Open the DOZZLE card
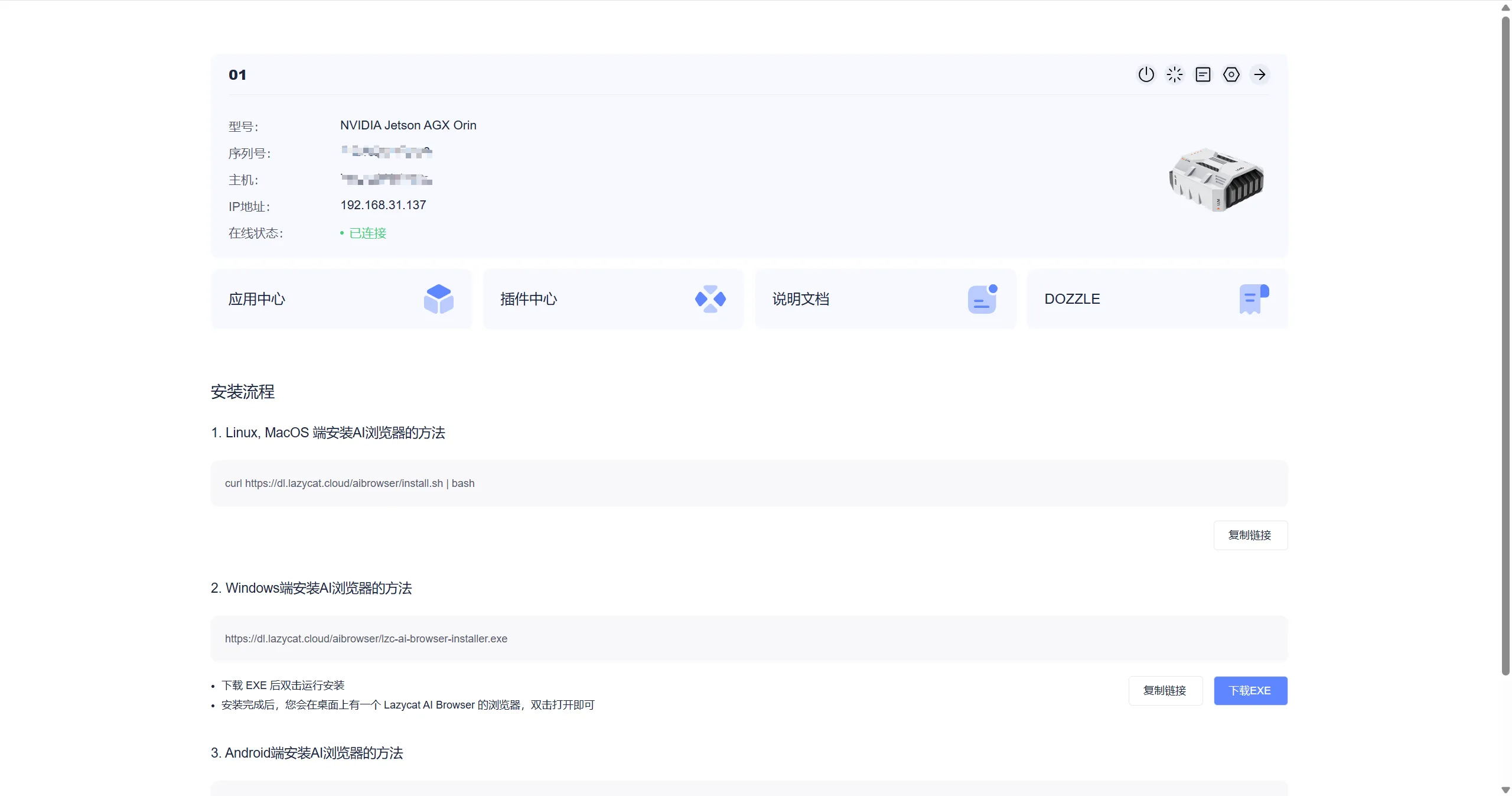The image size is (1512, 796). pyautogui.click(x=1157, y=299)
